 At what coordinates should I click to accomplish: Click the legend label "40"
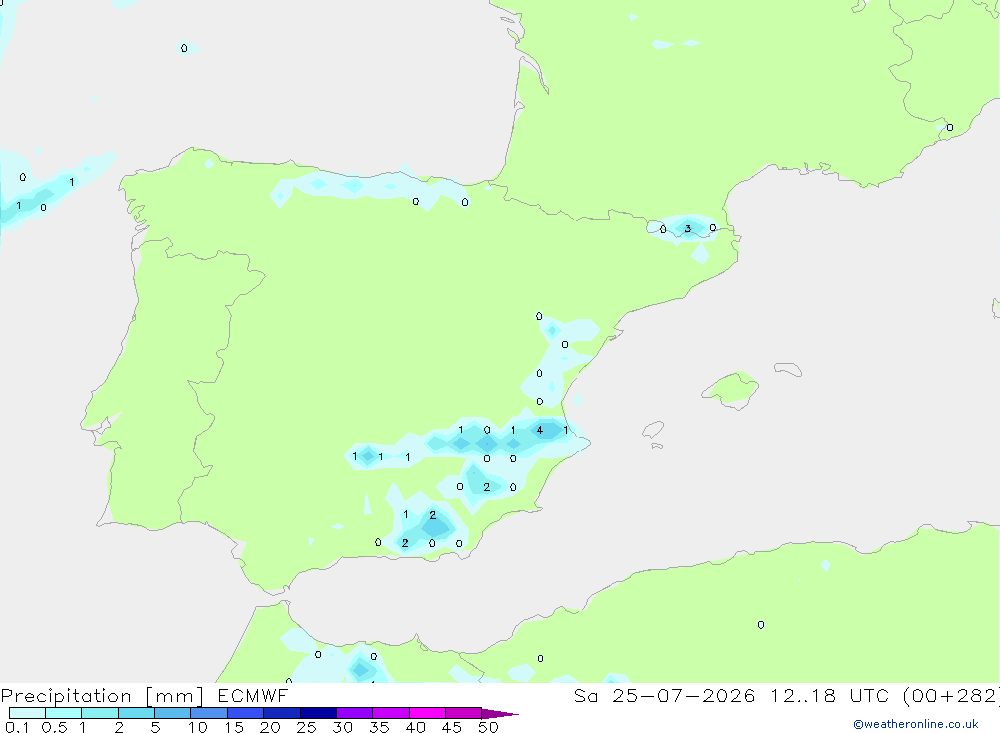pos(416,727)
